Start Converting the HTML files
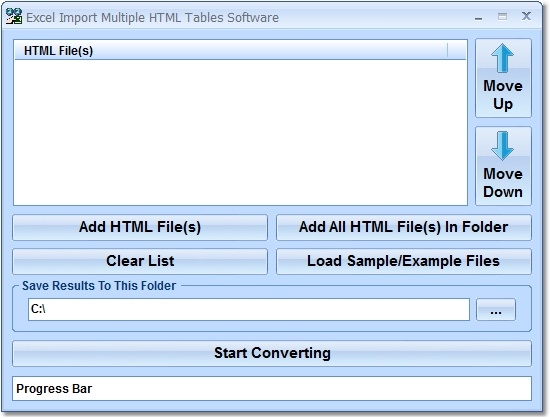The width and height of the screenshot is (550, 419). tap(272, 353)
